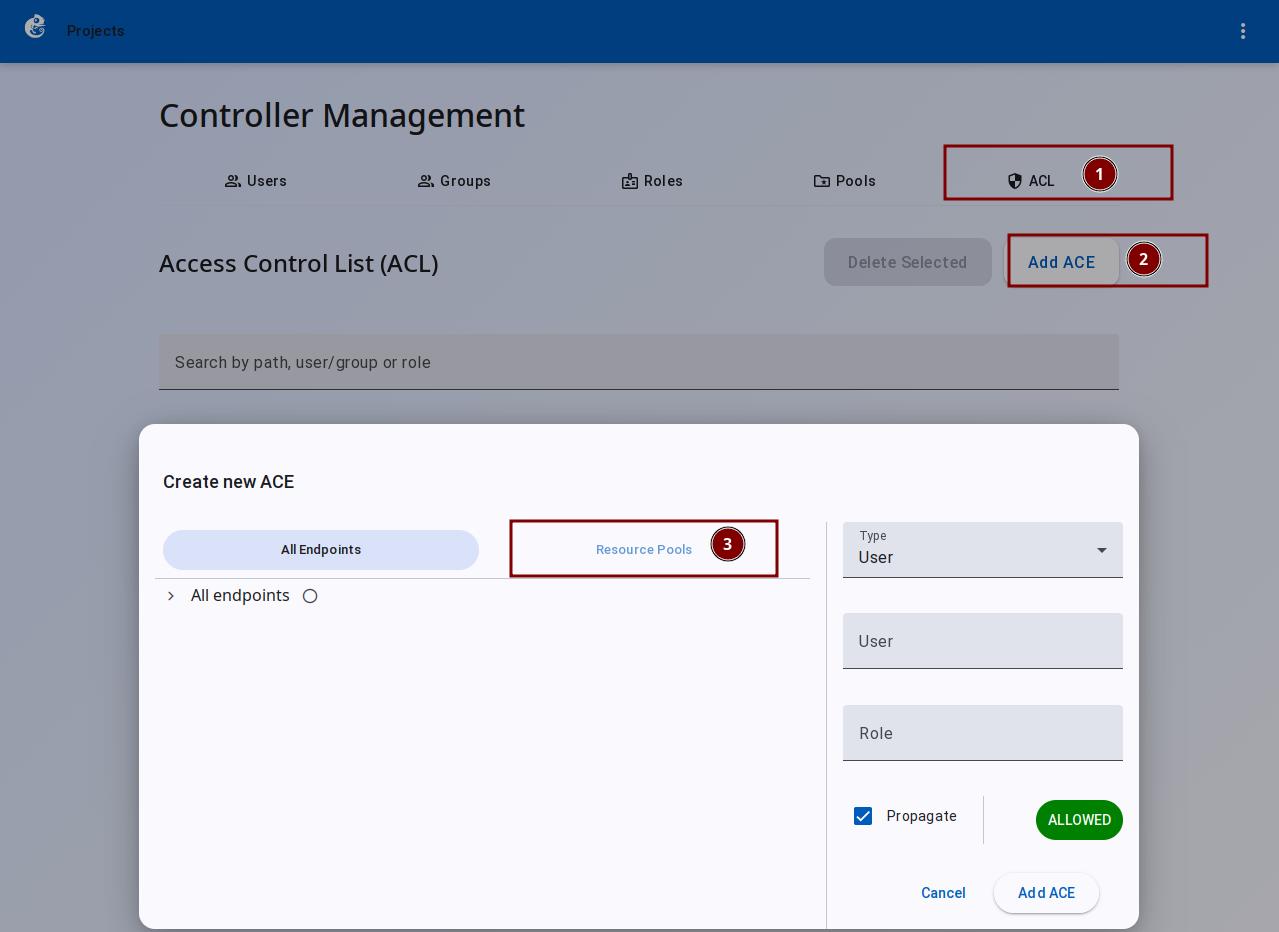Viewport: 1279px width, 932px height.
Task: Switch to the Users tab
Action: [256, 181]
